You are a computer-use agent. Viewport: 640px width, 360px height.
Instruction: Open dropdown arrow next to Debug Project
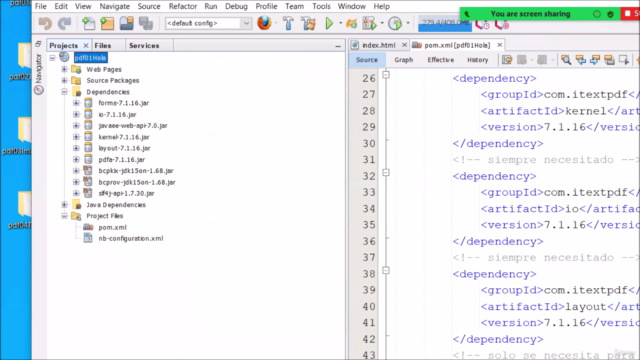click(382, 23)
